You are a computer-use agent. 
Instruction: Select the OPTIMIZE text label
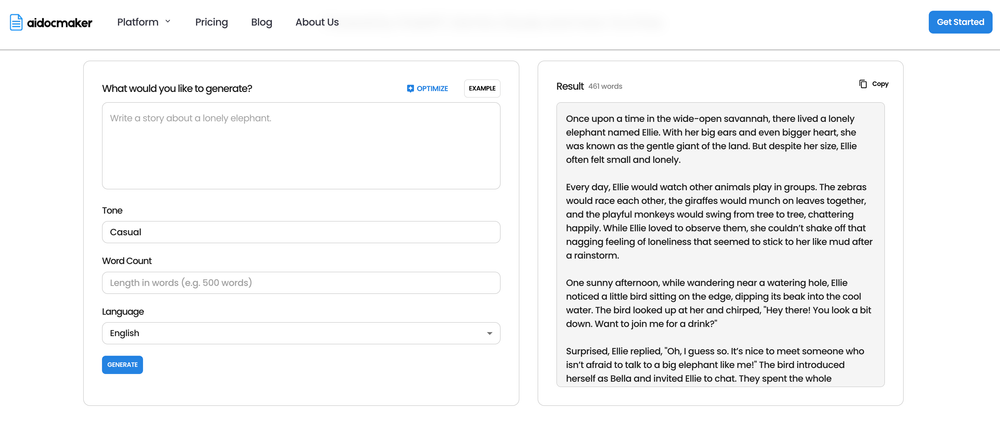(432, 89)
